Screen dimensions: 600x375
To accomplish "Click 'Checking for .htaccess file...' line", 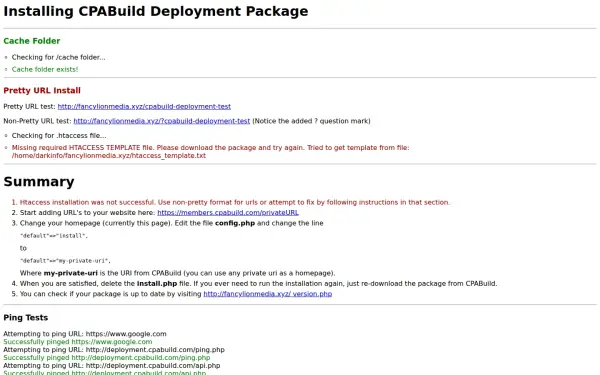I will click(x=59, y=135).
